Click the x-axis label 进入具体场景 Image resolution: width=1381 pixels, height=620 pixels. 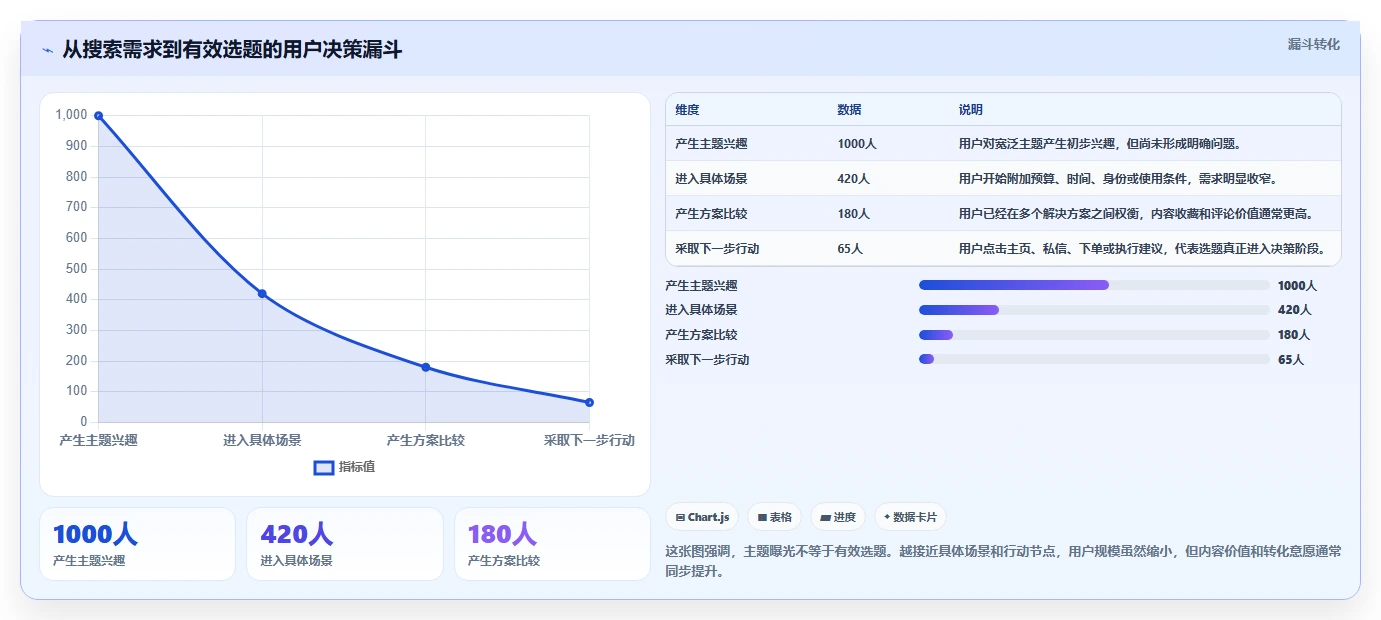tap(262, 440)
